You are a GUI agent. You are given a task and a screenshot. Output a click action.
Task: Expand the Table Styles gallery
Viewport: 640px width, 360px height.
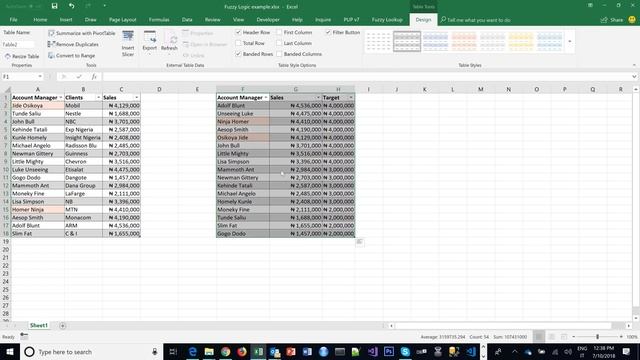[570, 42]
